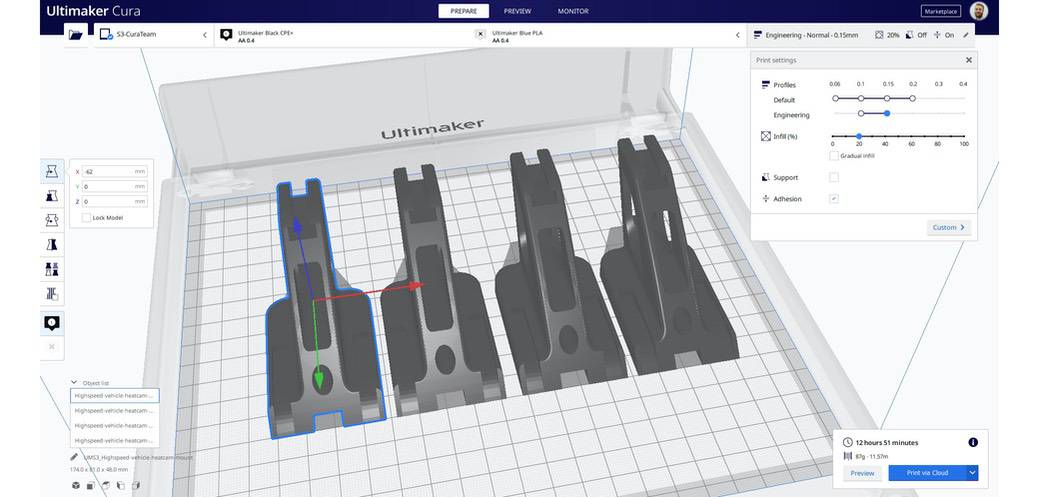Switch to the MONITOR tab

tap(573, 11)
